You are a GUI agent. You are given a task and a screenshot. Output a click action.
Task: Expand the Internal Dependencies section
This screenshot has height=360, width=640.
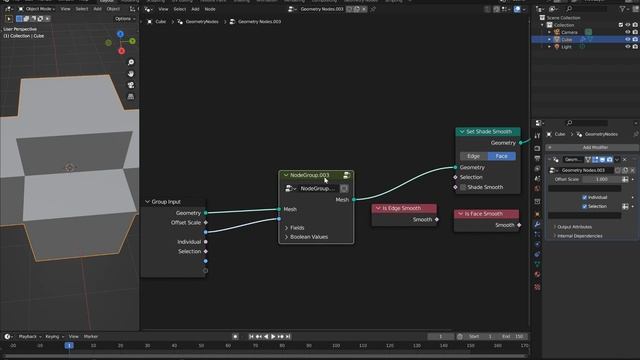pyautogui.click(x=578, y=236)
